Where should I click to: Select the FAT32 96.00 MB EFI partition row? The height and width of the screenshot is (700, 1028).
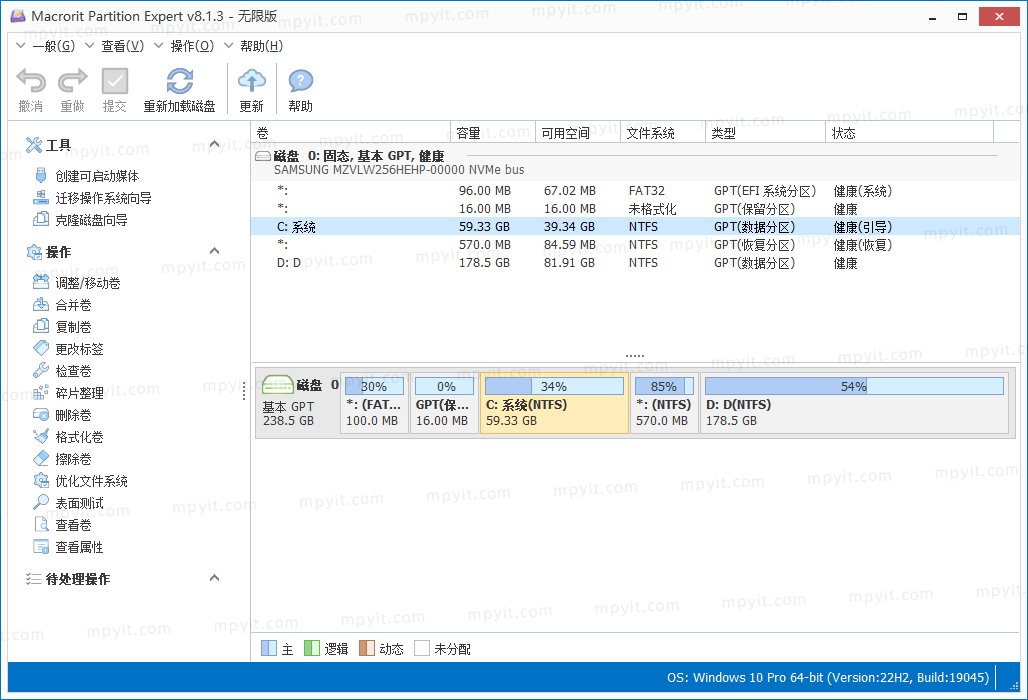[635, 191]
